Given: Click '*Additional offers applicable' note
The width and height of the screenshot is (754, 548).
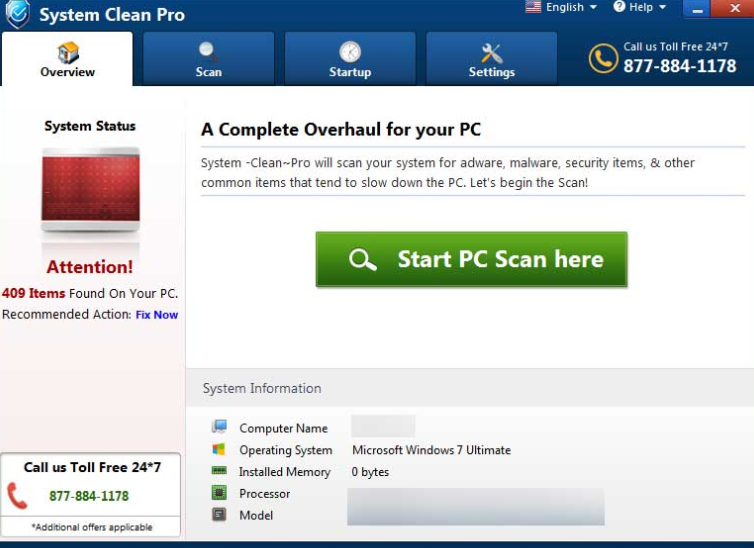Looking at the screenshot, I should pos(92,527).
